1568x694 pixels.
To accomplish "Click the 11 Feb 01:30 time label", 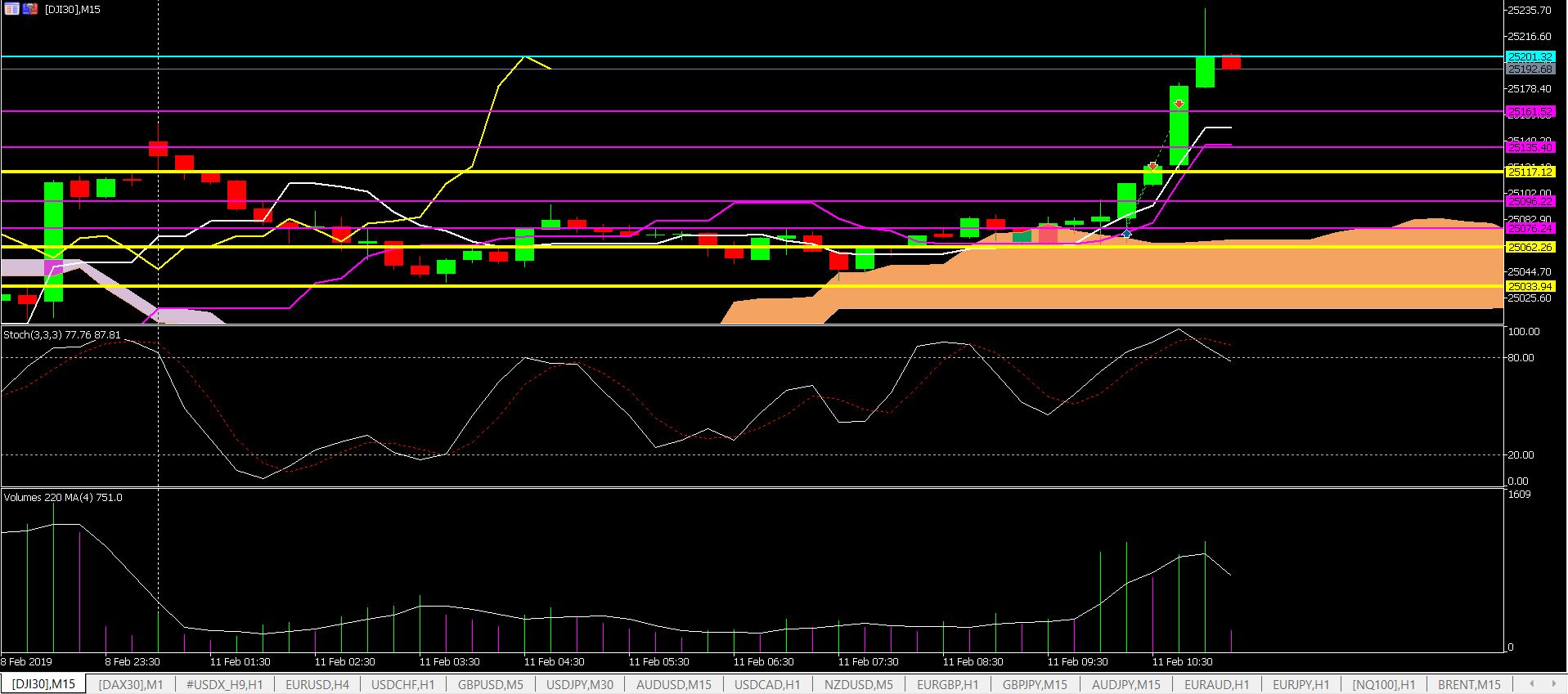I will click(240, 662).
